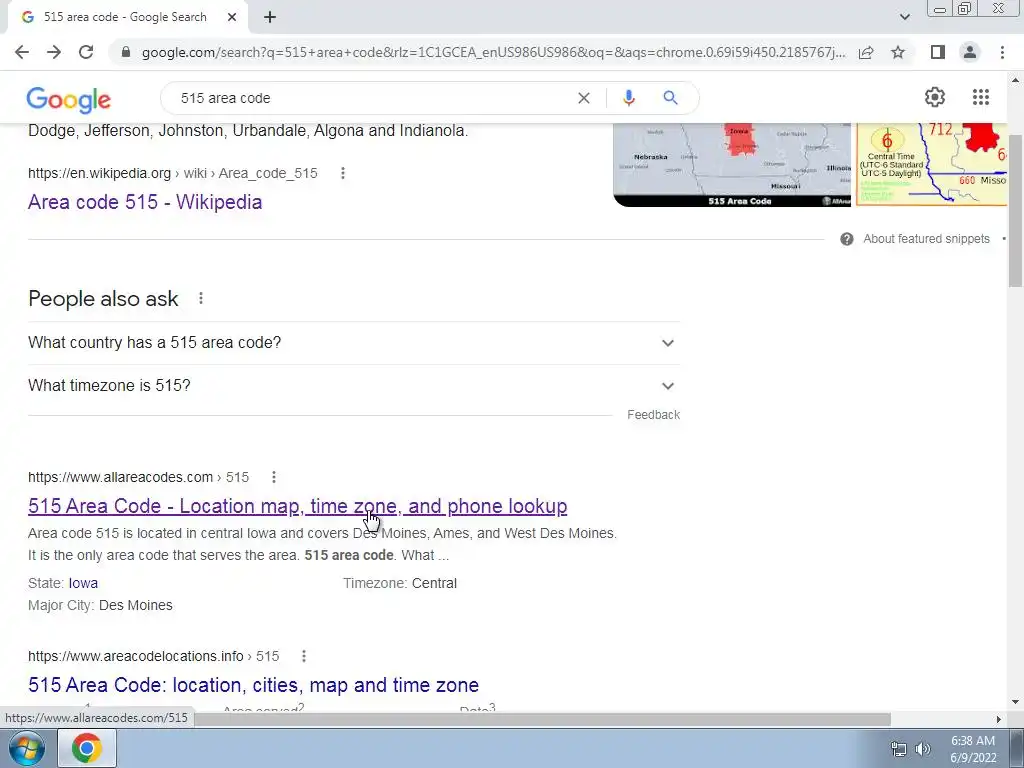Open the Central Time map thumbnail
This screenshot has width=1024, height=768.
[931, 165]
